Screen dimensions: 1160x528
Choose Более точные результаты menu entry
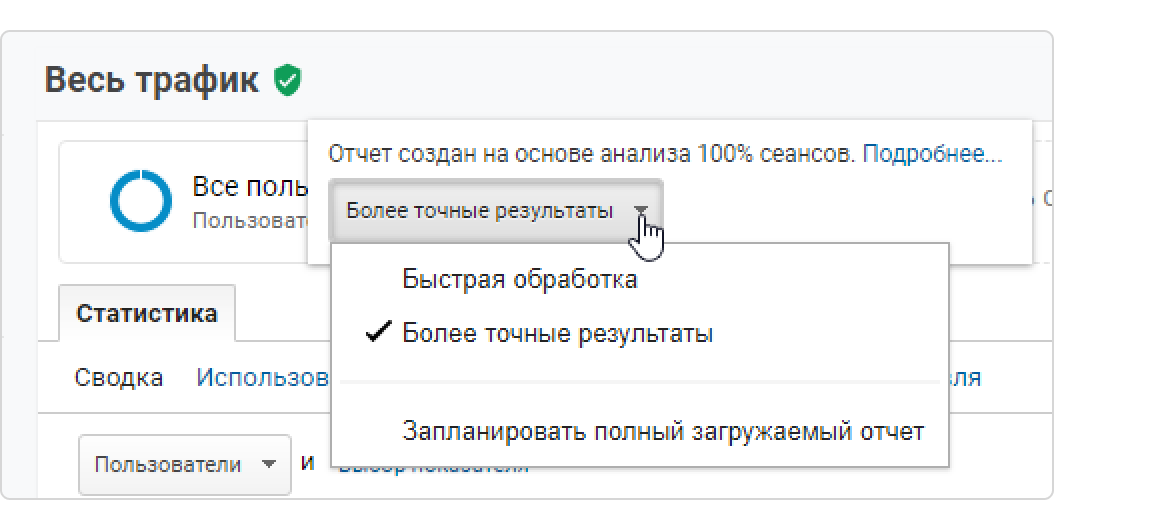tap(557, 333)
